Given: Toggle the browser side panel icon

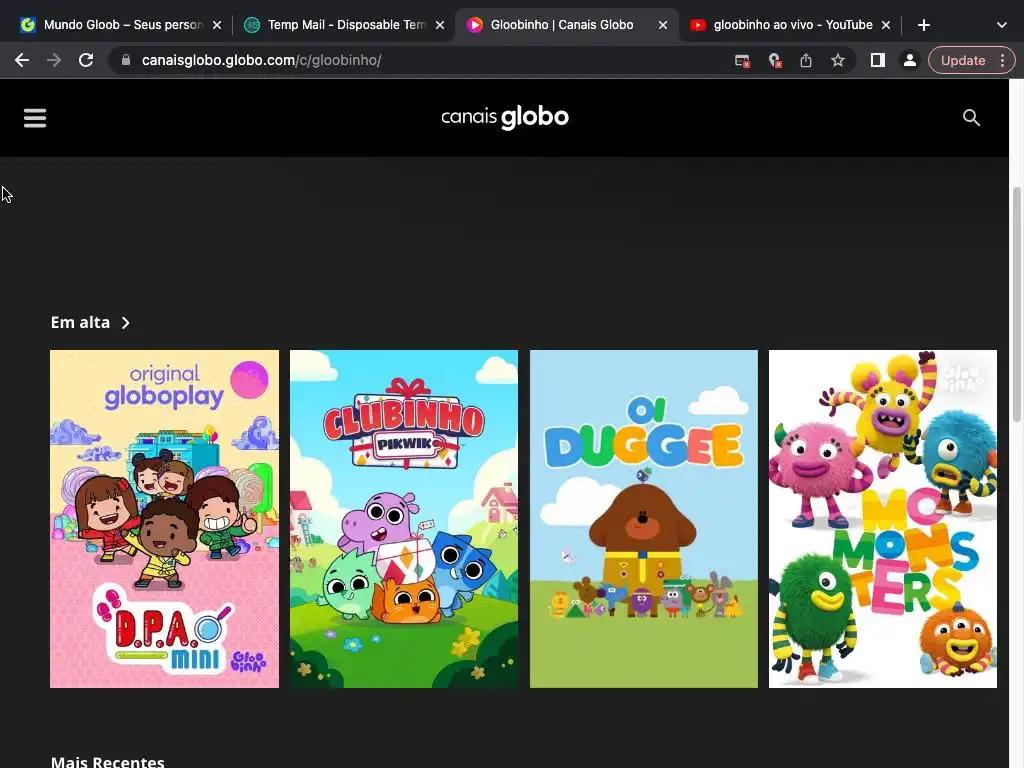Looking at the screenshot, I should tap(878, 61).
